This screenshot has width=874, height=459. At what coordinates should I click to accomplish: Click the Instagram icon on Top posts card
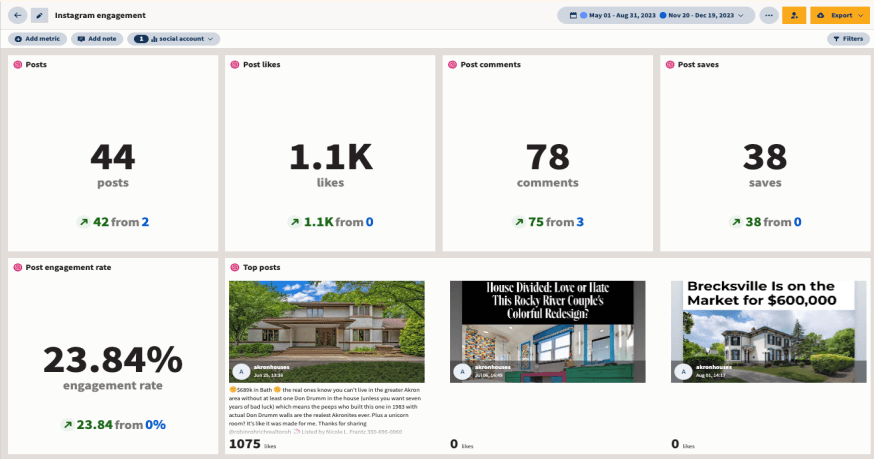tap(235, 268)
